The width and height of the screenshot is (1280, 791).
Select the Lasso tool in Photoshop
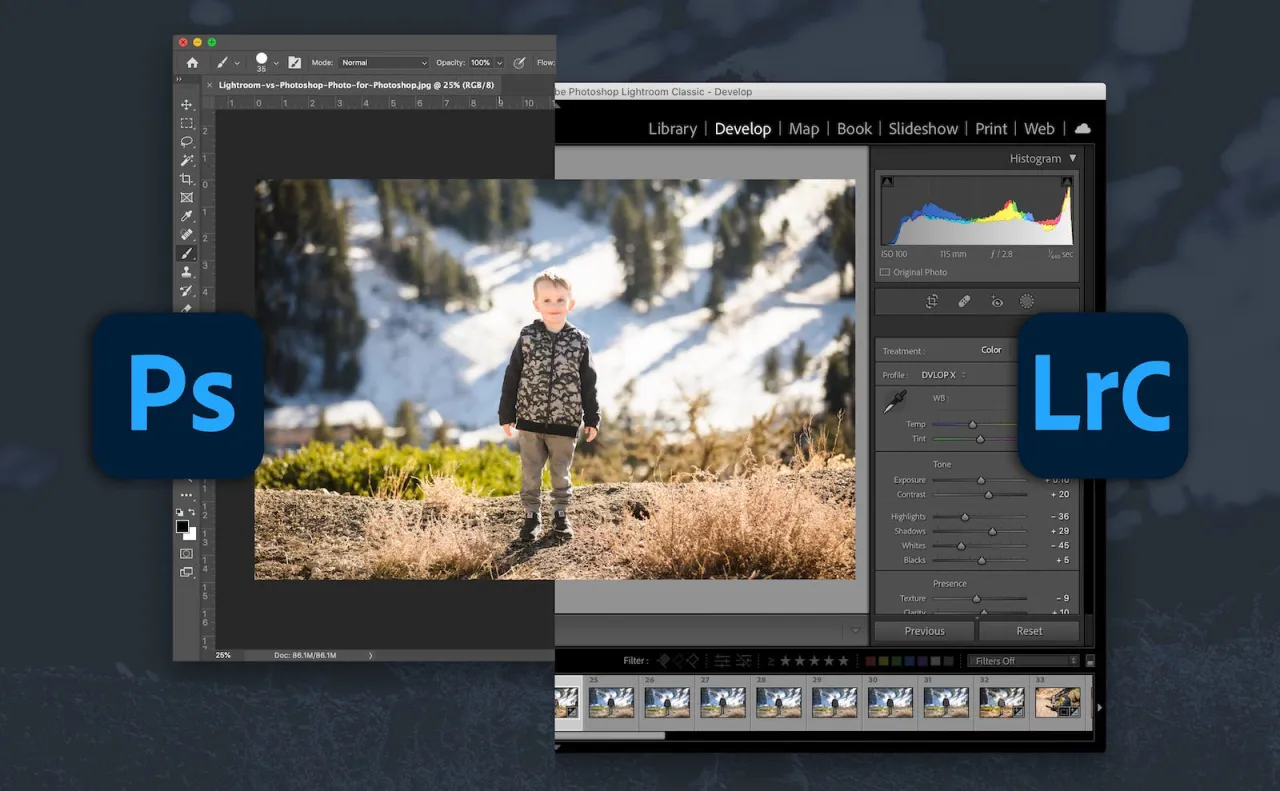click(x=186, y=142)
